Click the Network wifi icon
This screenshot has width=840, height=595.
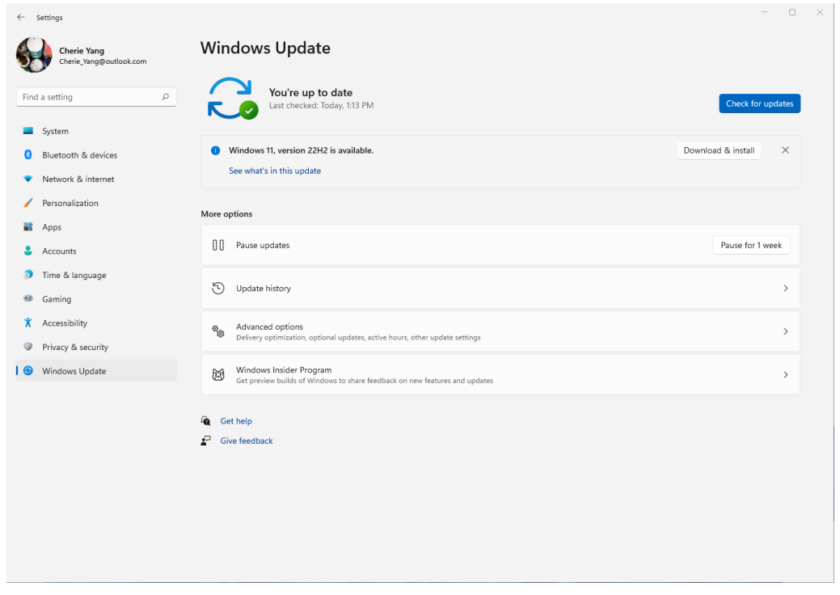(28, 179)
